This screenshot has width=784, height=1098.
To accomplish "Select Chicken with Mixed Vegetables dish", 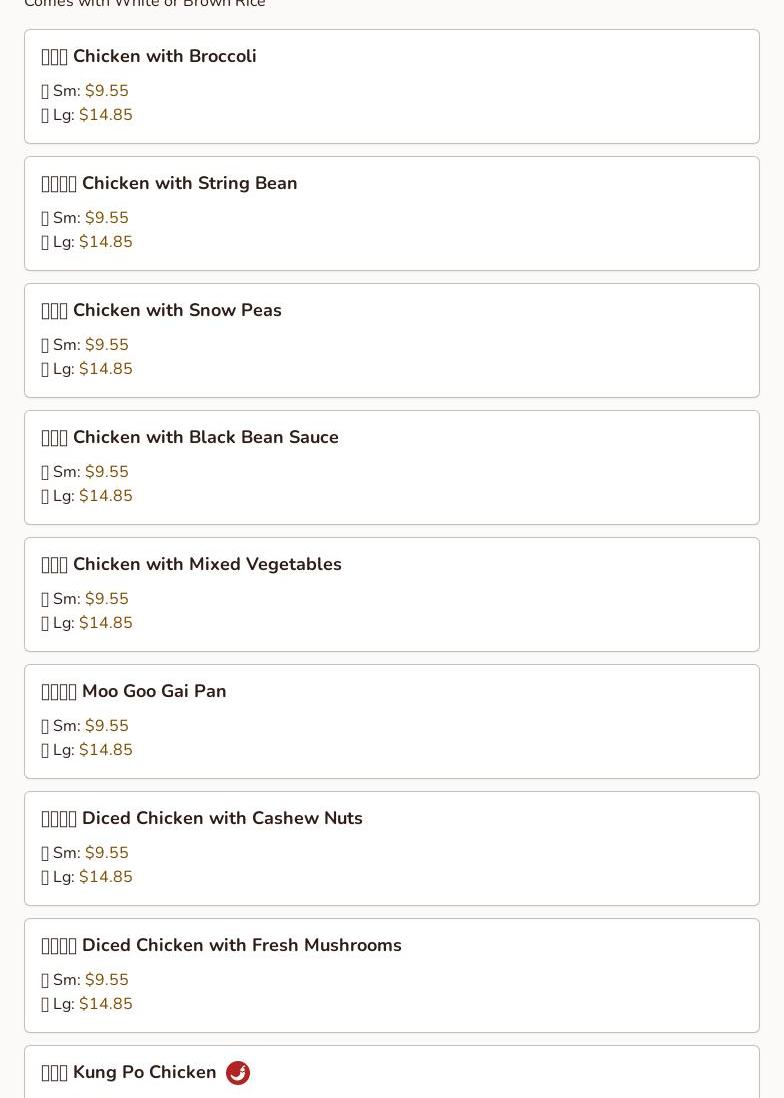I will coord(207,565).
